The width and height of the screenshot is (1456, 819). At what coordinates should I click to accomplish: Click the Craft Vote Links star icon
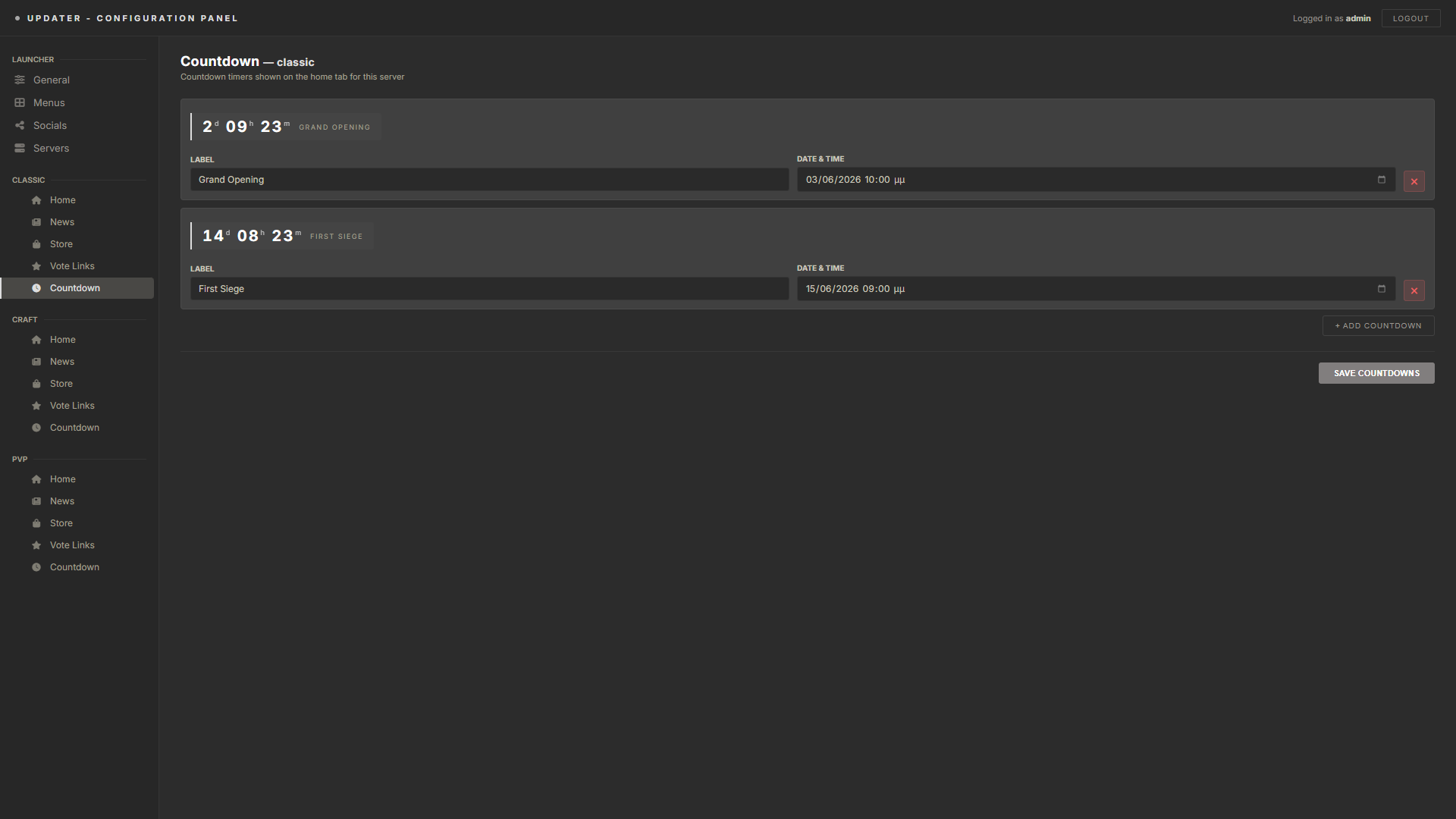[36, 406]
